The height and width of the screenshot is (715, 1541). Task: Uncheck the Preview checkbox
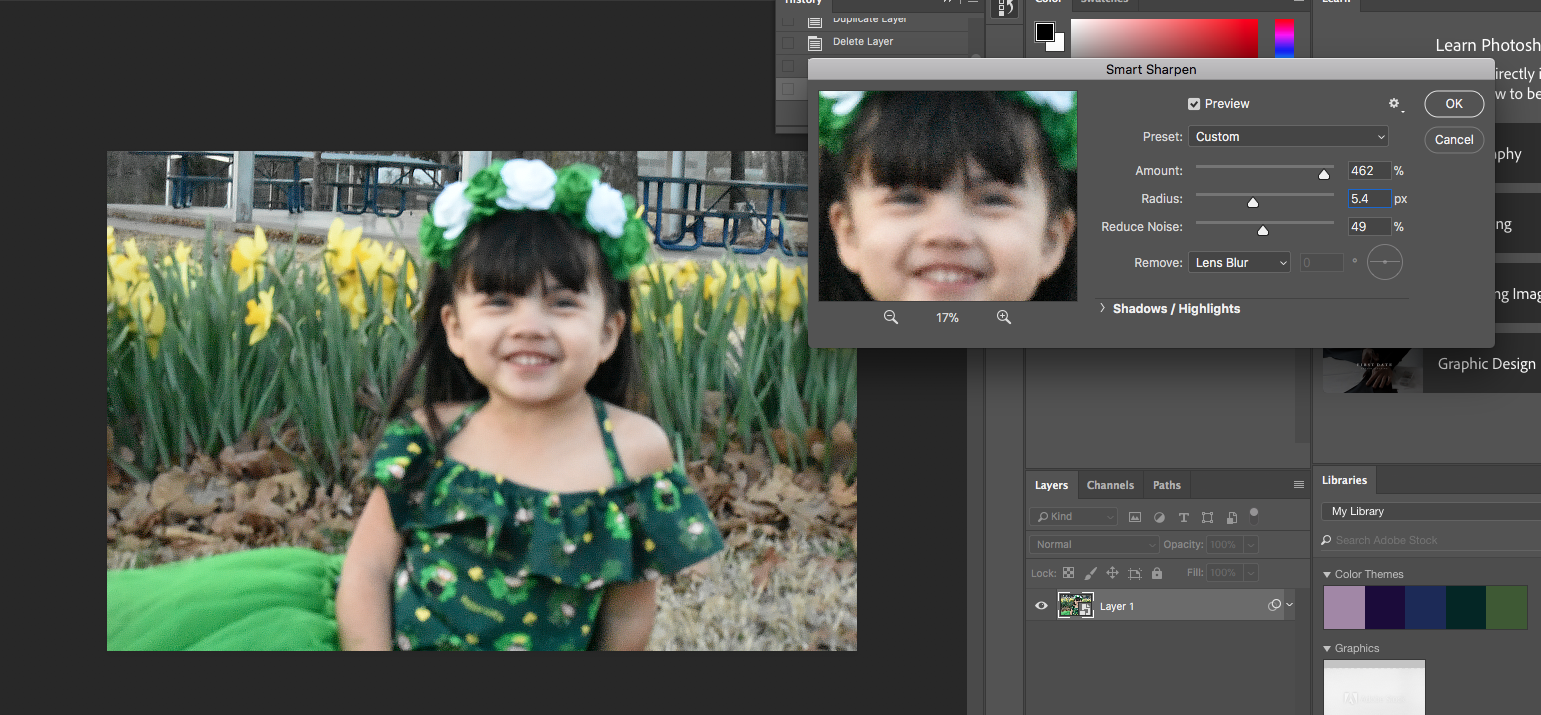(x=1194, y=104)
